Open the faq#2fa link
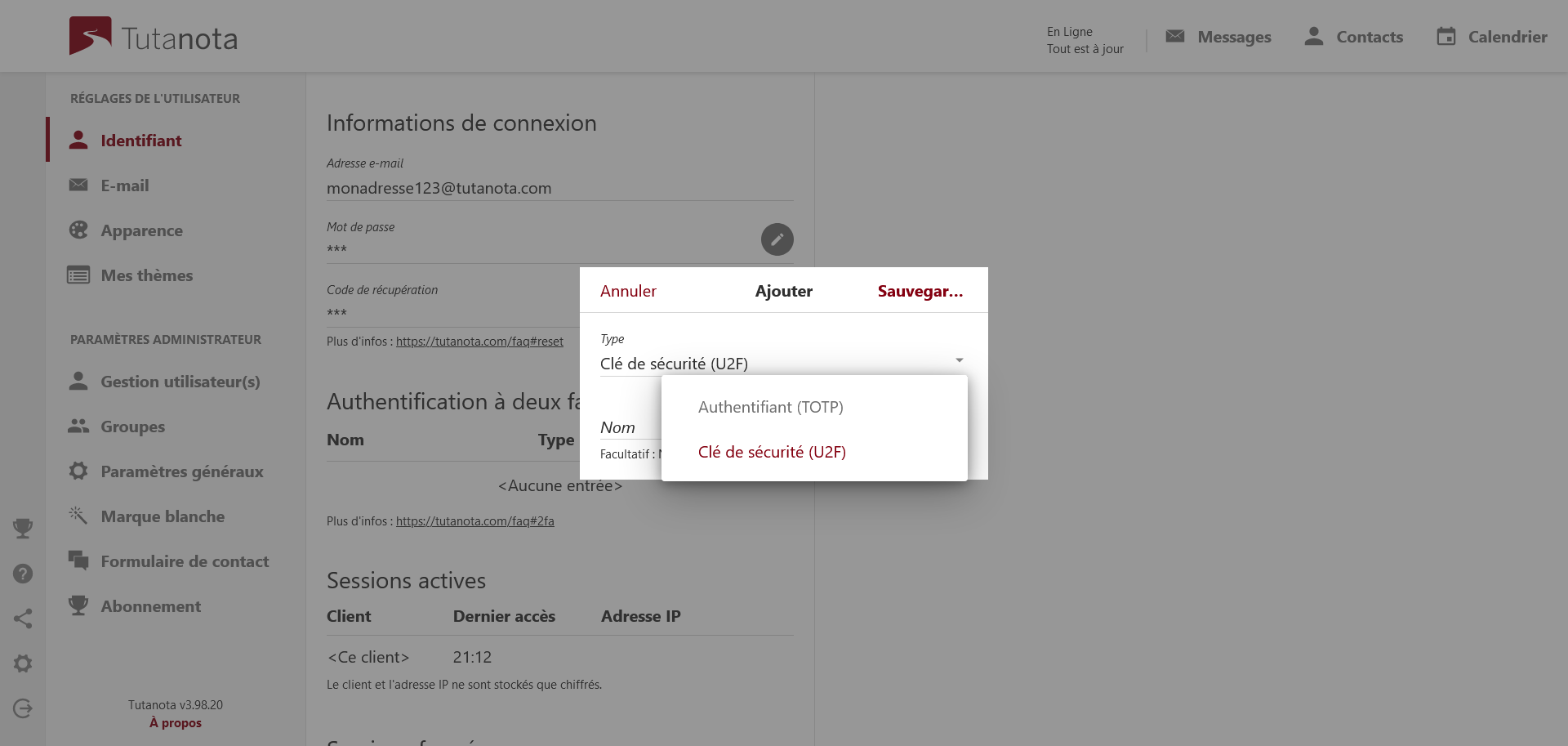The height and width of the screenshot is (746, 1568). click(474, 521)
